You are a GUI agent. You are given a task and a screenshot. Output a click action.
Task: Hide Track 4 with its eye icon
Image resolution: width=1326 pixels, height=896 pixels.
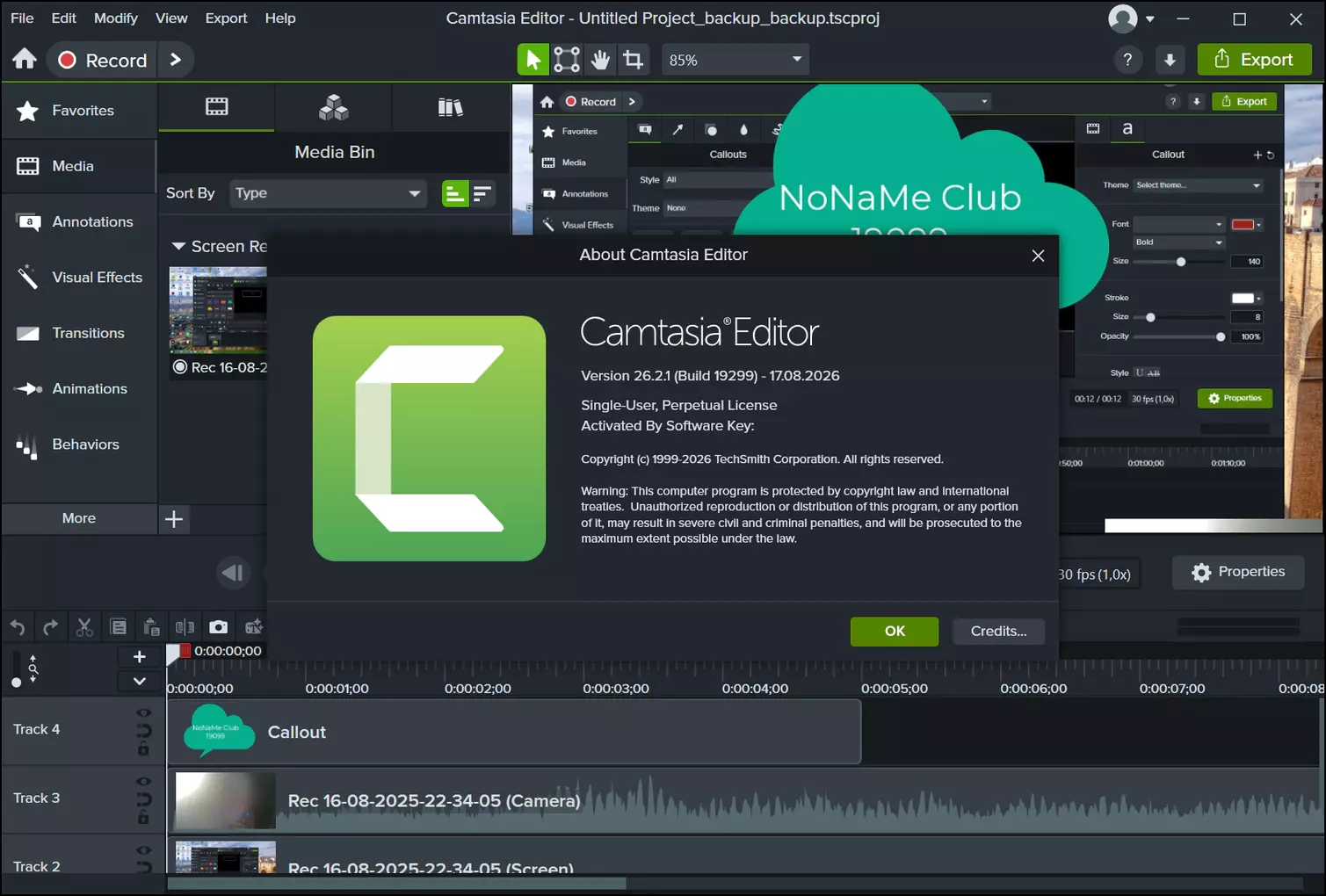143,712
